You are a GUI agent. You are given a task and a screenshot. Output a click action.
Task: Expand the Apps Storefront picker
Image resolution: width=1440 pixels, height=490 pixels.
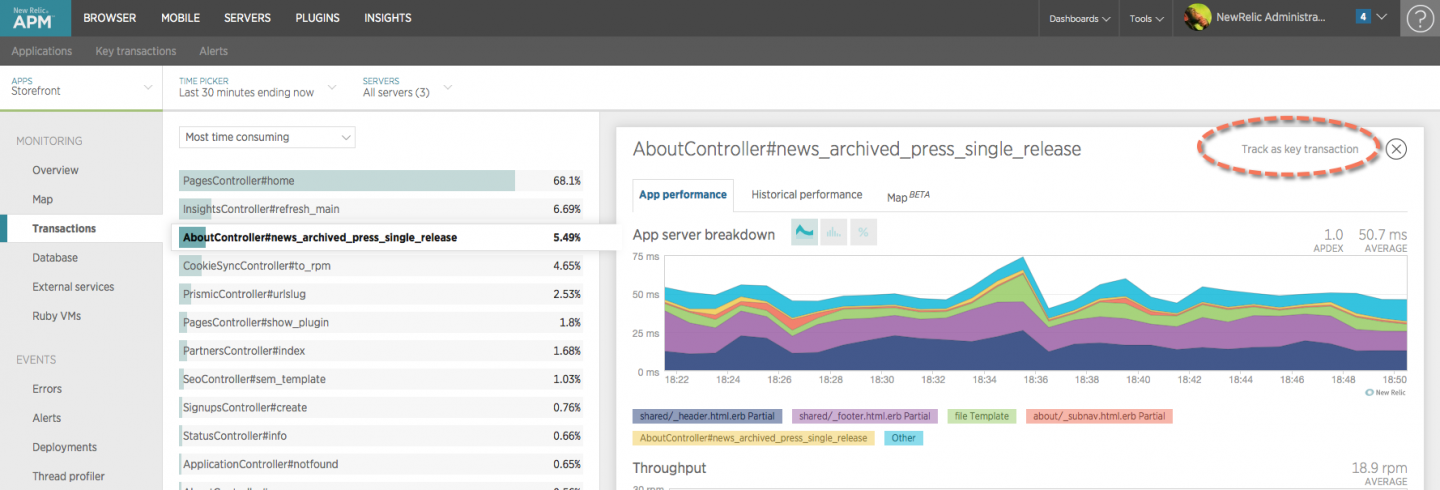(80, 87)
